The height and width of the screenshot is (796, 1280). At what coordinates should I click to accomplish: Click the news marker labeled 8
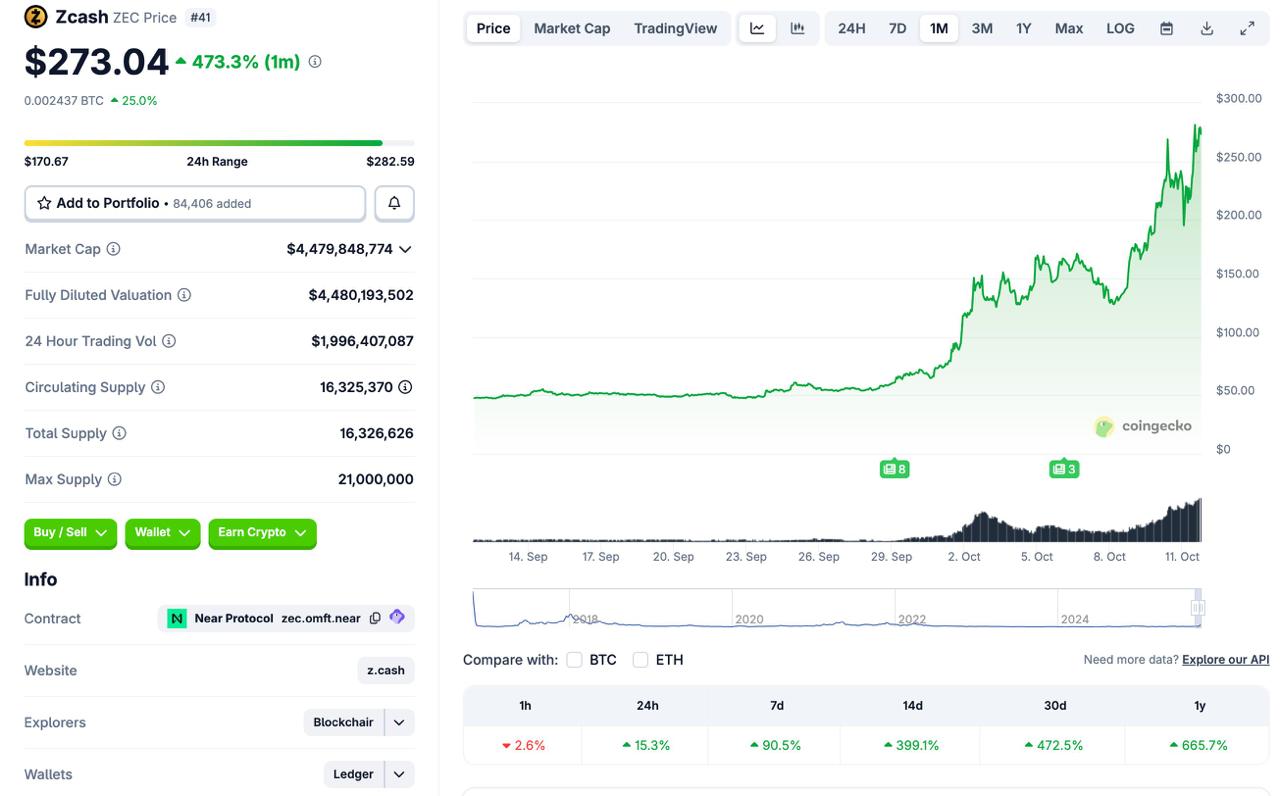pyautogui.click(x=894, y=469)
